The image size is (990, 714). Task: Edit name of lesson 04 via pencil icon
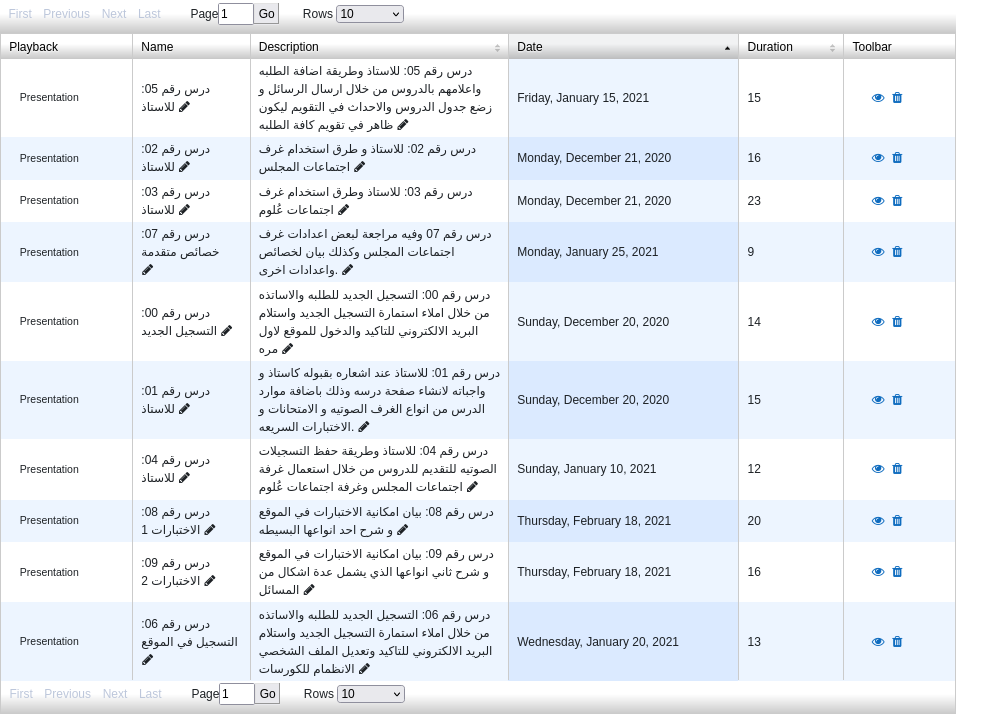click(184, 478)
